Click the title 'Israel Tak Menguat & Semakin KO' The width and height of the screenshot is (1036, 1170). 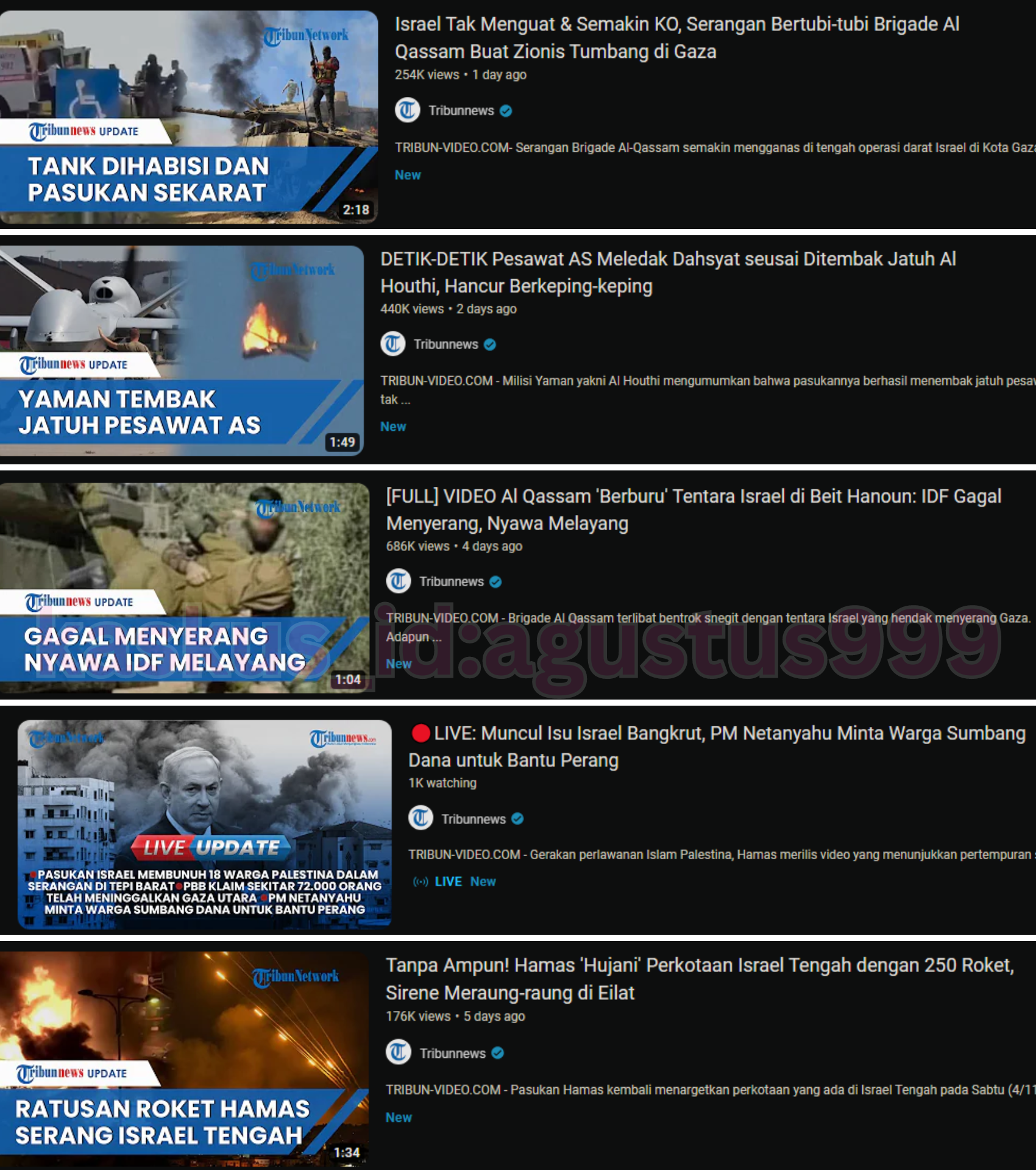tap(677, 38)
